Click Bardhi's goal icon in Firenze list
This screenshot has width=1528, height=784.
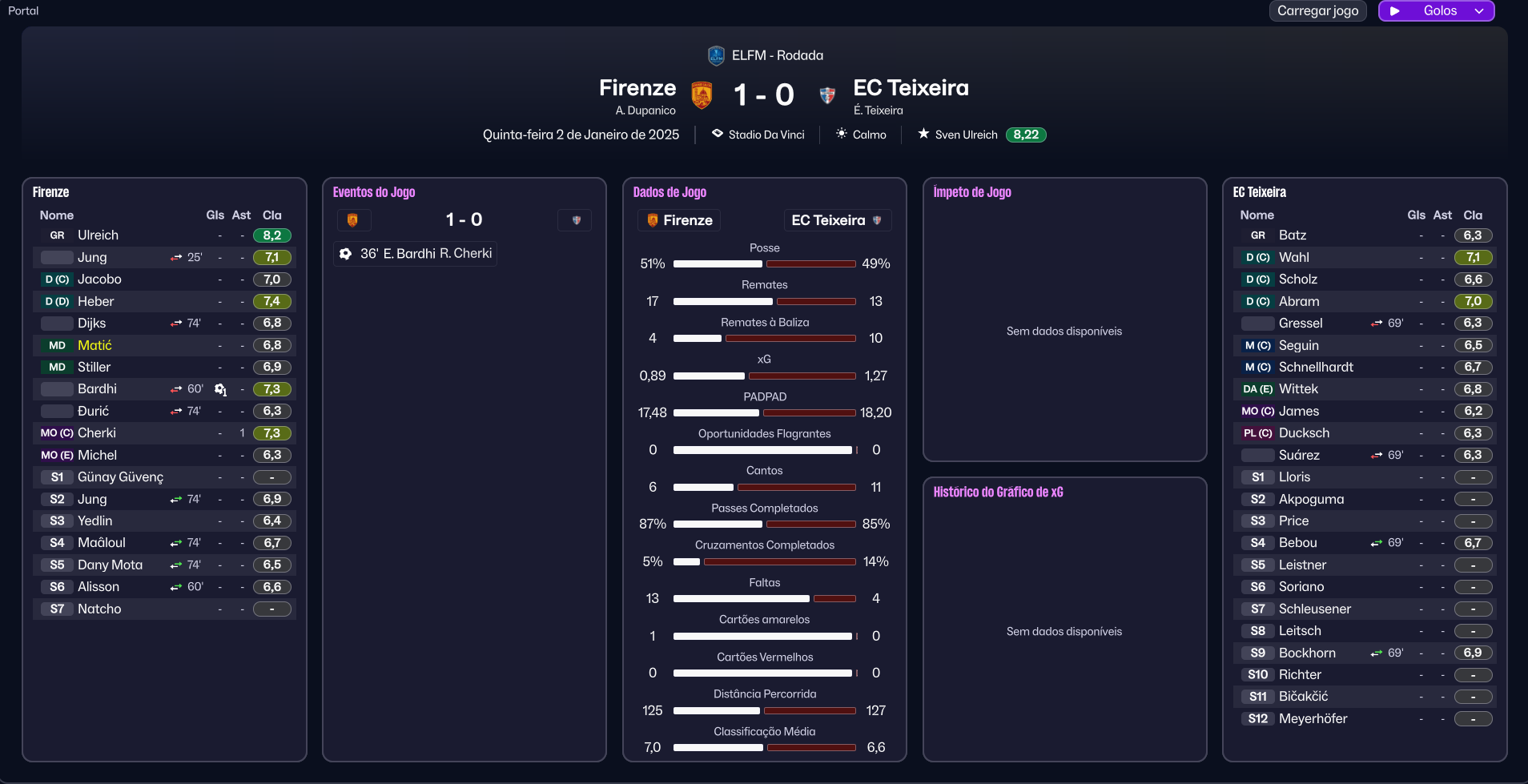(220, 389)
